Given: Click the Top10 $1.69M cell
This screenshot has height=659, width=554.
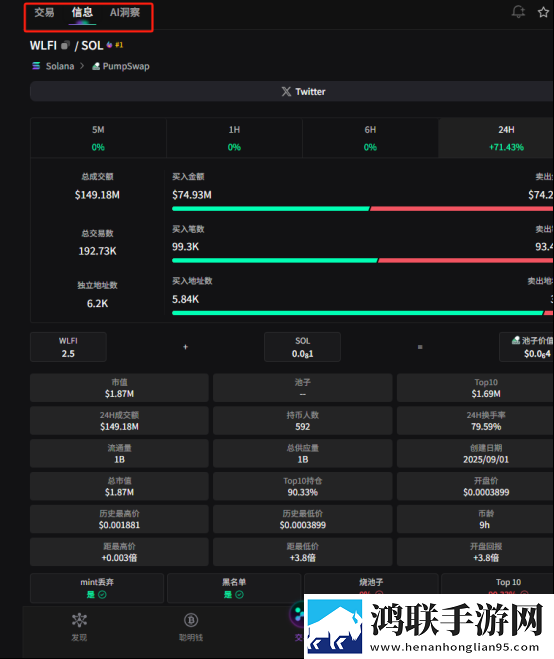Looking at the screenshot, I should tap(475, 388).
